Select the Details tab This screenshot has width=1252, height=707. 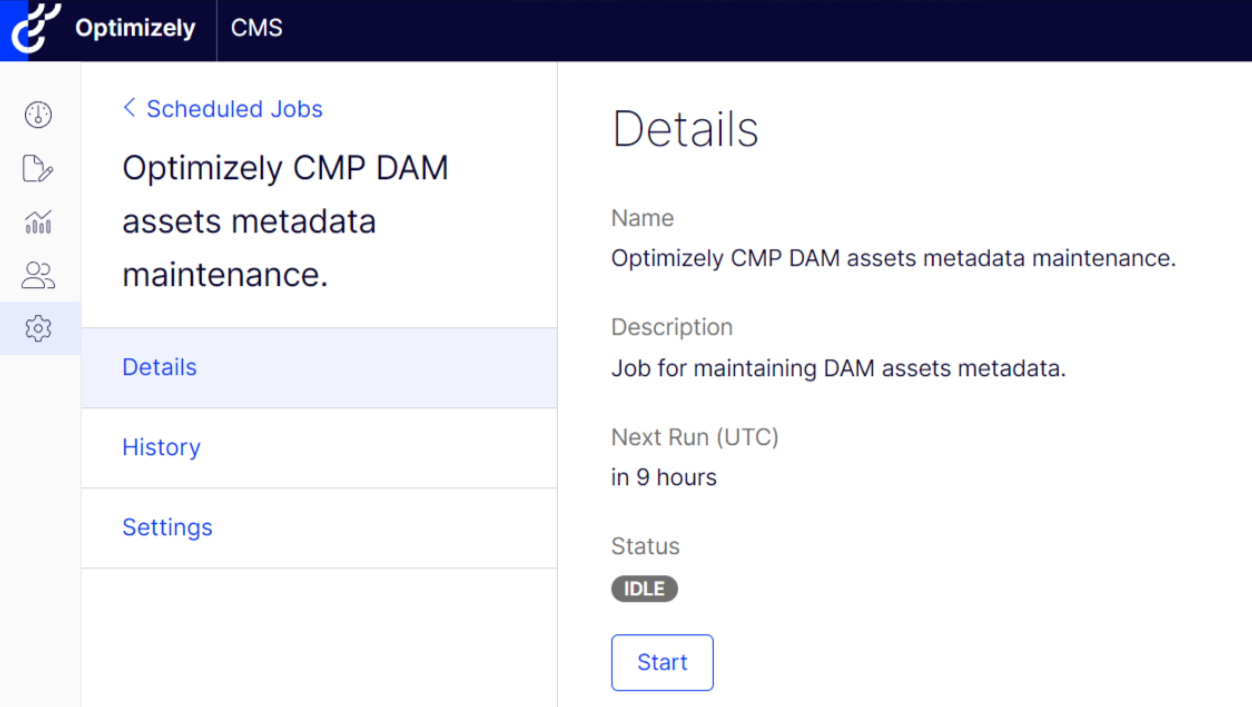159,368
